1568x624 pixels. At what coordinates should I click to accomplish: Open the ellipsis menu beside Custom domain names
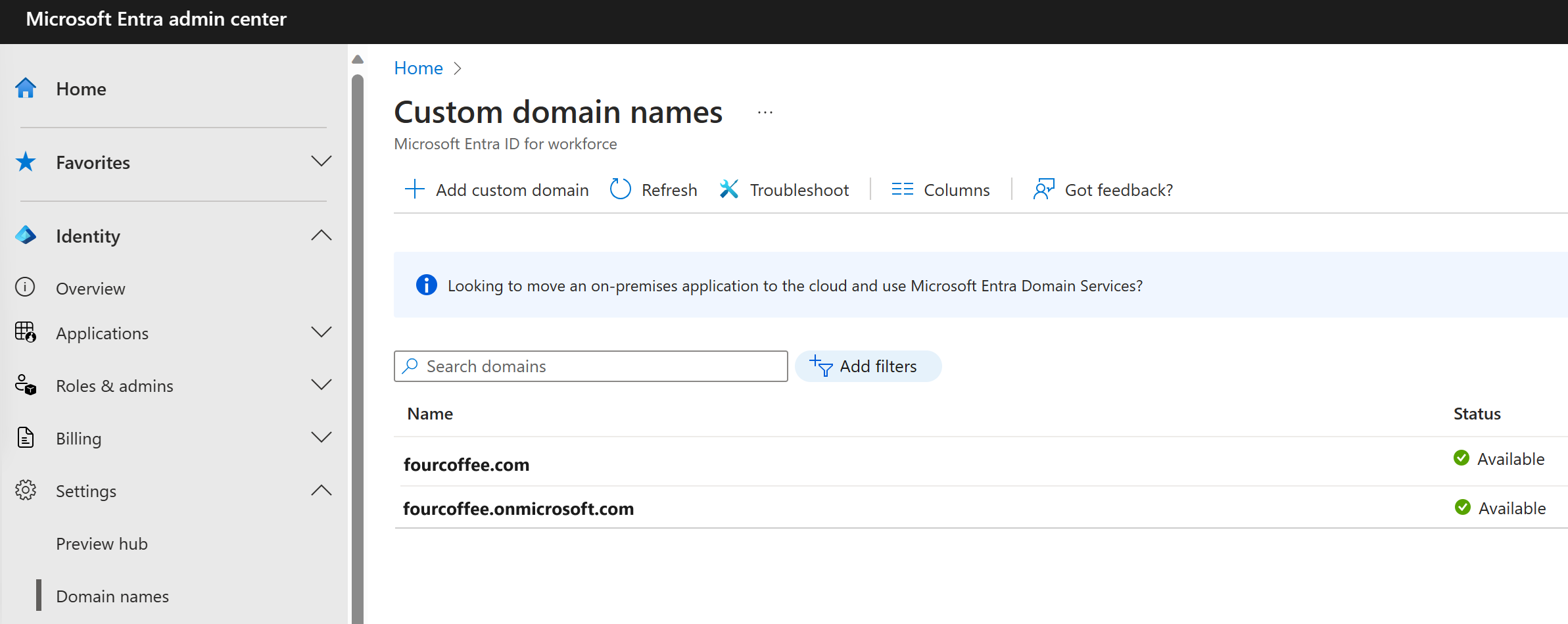pos(765,112)
